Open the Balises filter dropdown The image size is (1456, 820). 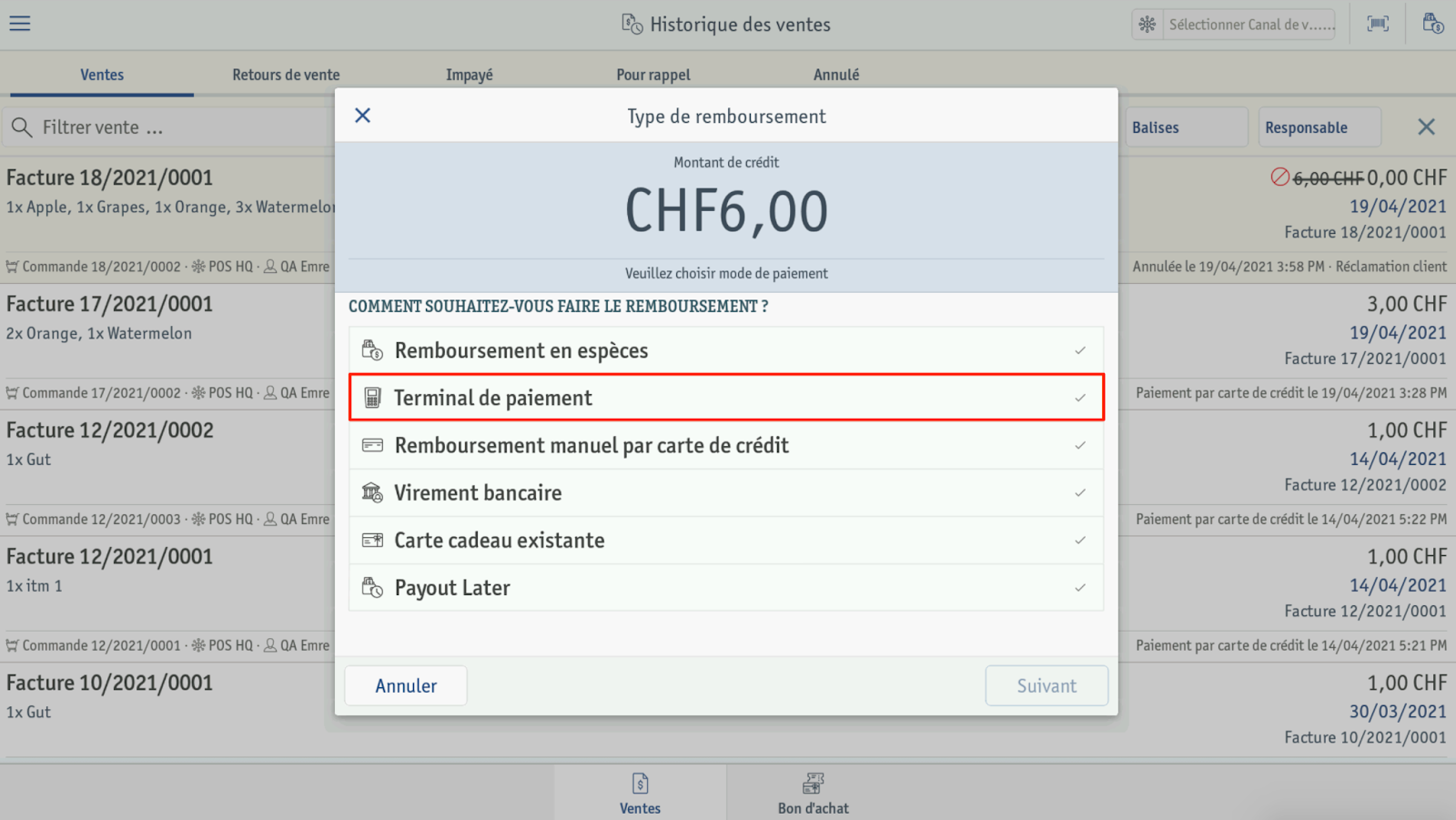point(1187,127)
